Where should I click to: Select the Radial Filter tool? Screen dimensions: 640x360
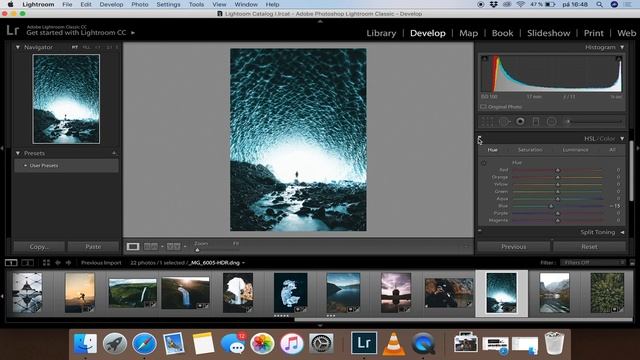[x=551, y=122]
